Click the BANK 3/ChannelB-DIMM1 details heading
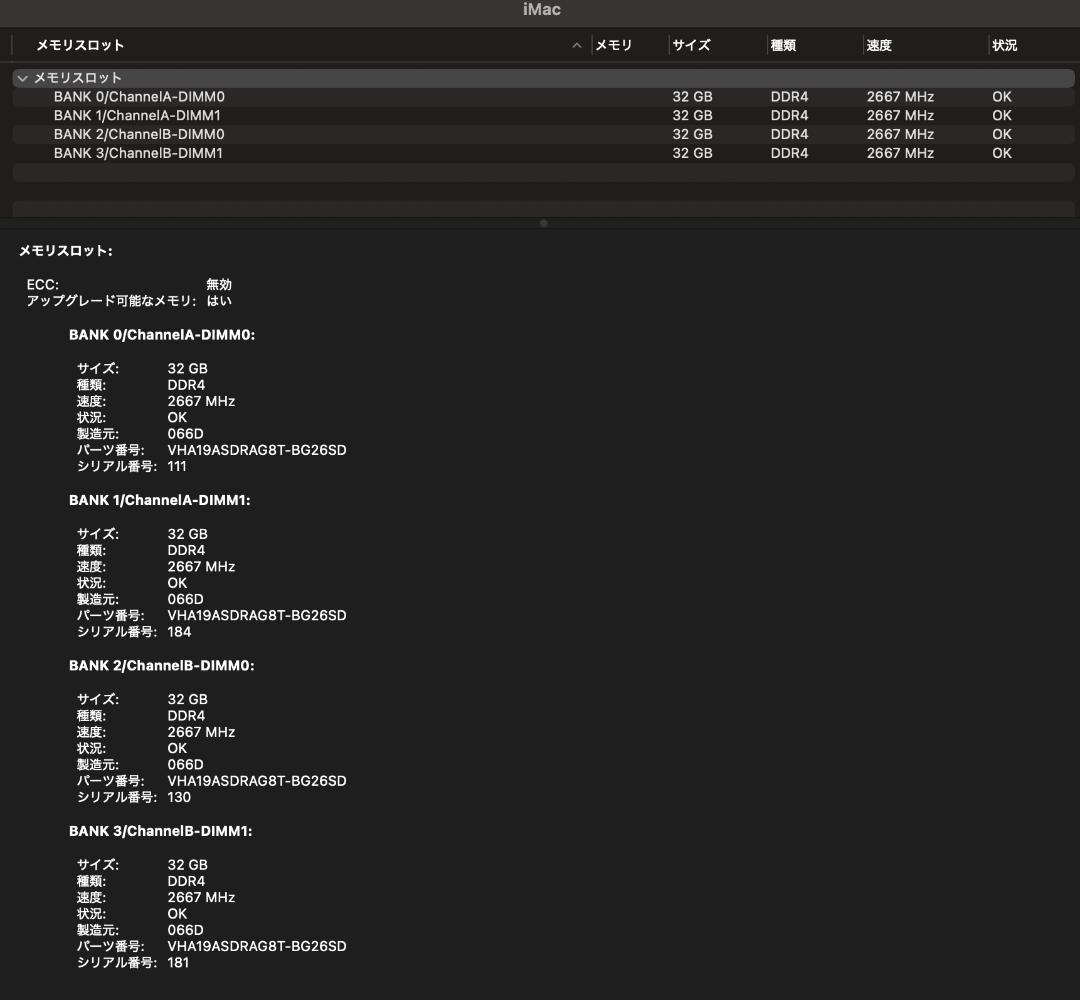Image resolution: width=1080 pixels, height=1000 pixels. [160, 831]
